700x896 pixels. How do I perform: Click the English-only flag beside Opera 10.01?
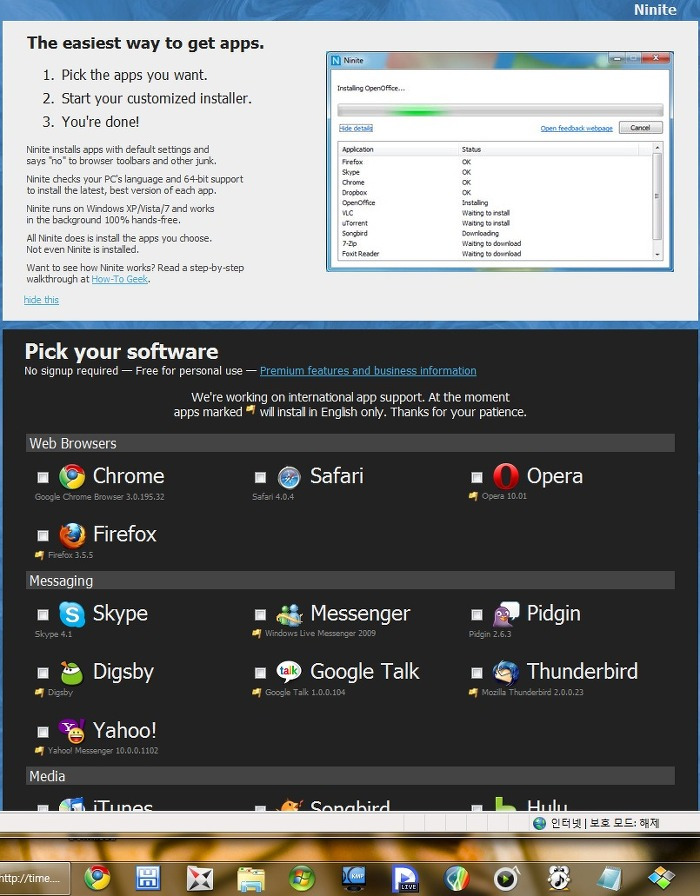tap(473, 496)
